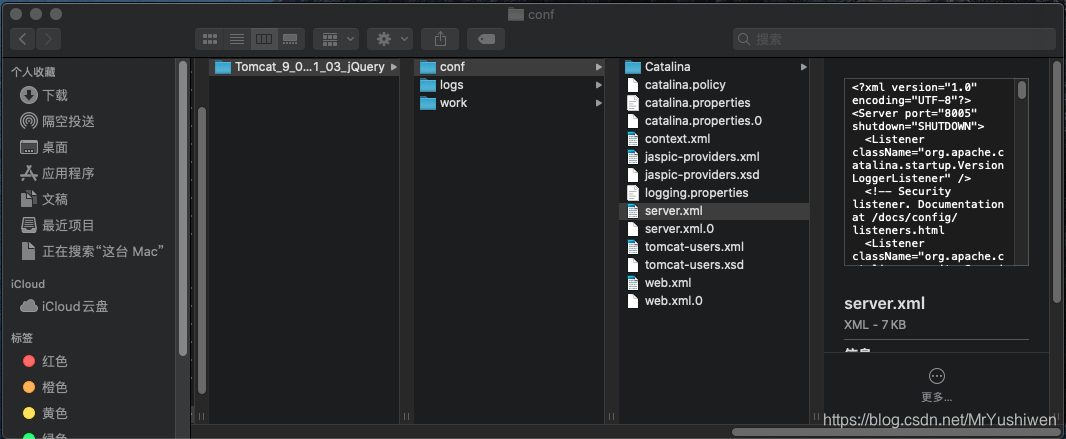Click disclosure arrow next to logs
This screenshot has height=439, width=1066.
[599, 85]
